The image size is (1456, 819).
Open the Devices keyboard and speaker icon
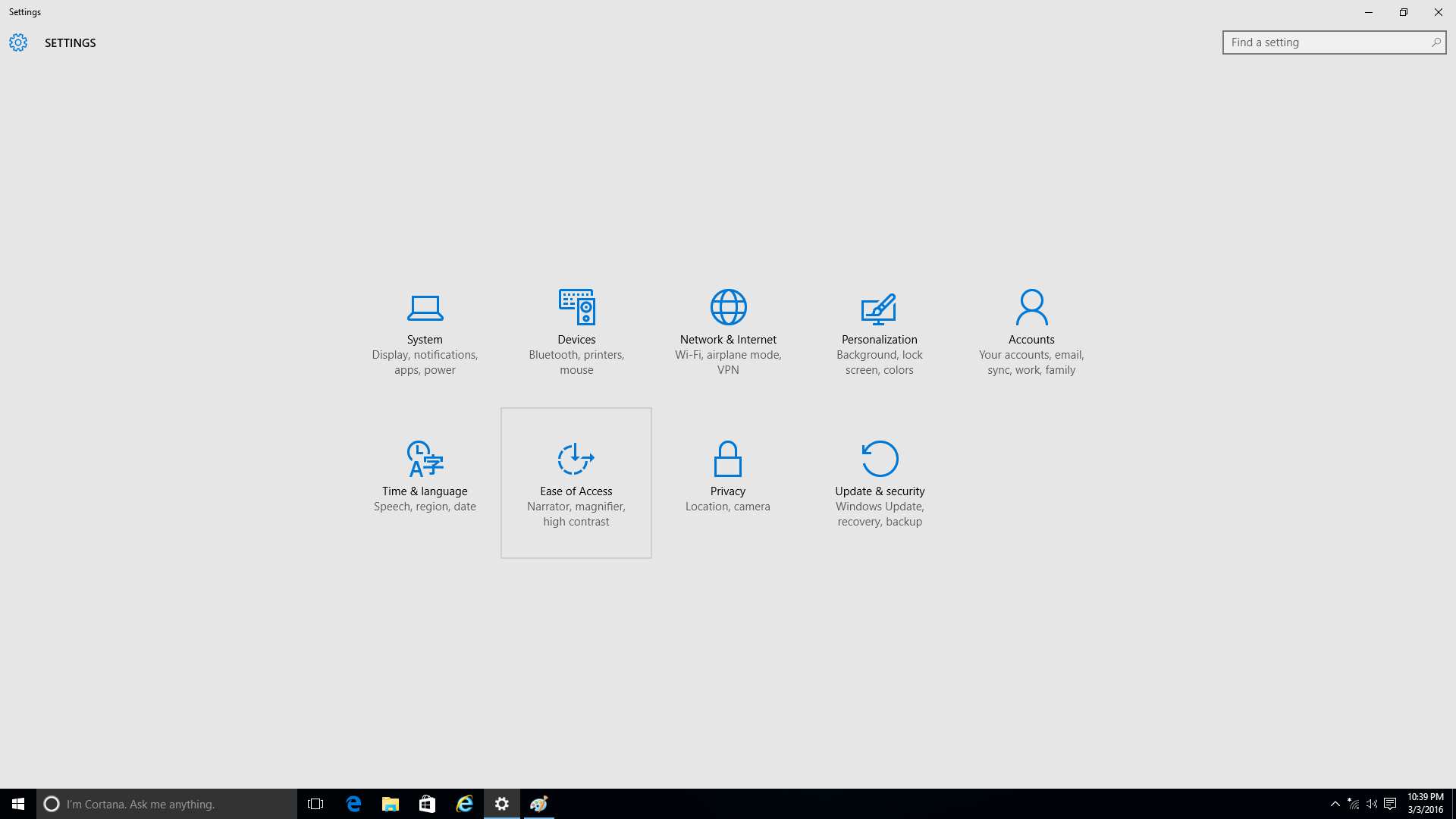[x=576, y=306]
